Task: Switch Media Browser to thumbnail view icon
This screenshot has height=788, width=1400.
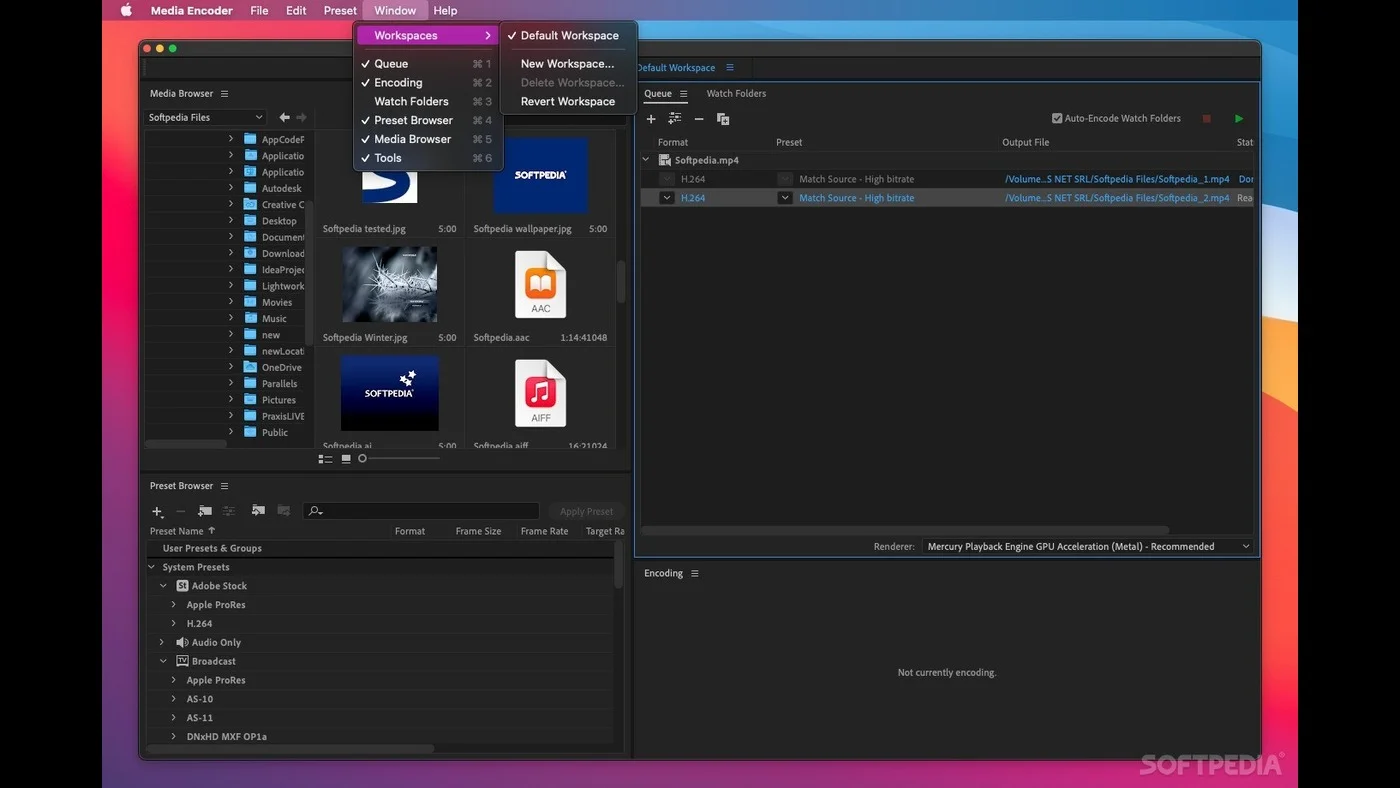Action: point(346,459)
